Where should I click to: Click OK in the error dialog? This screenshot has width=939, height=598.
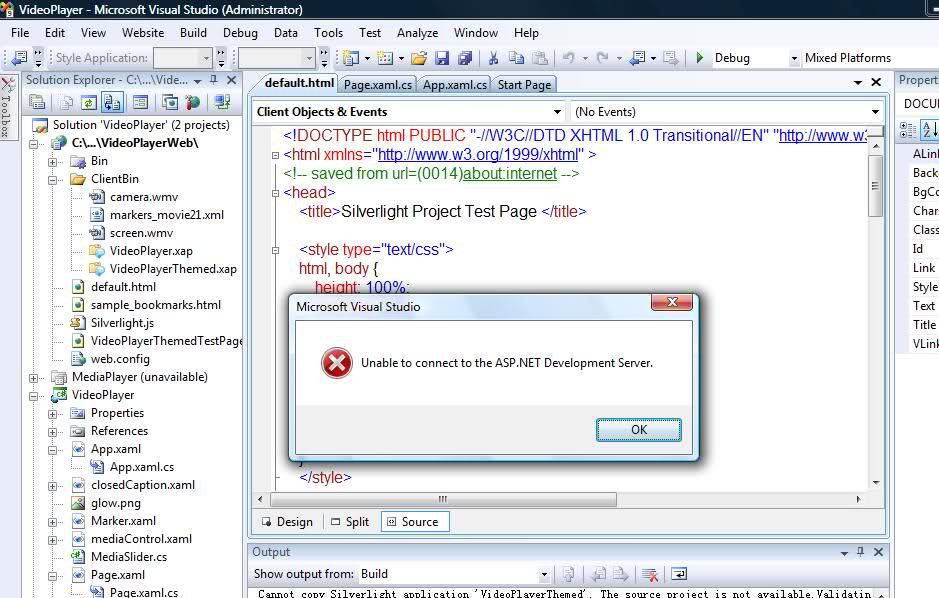pos(638,430)
